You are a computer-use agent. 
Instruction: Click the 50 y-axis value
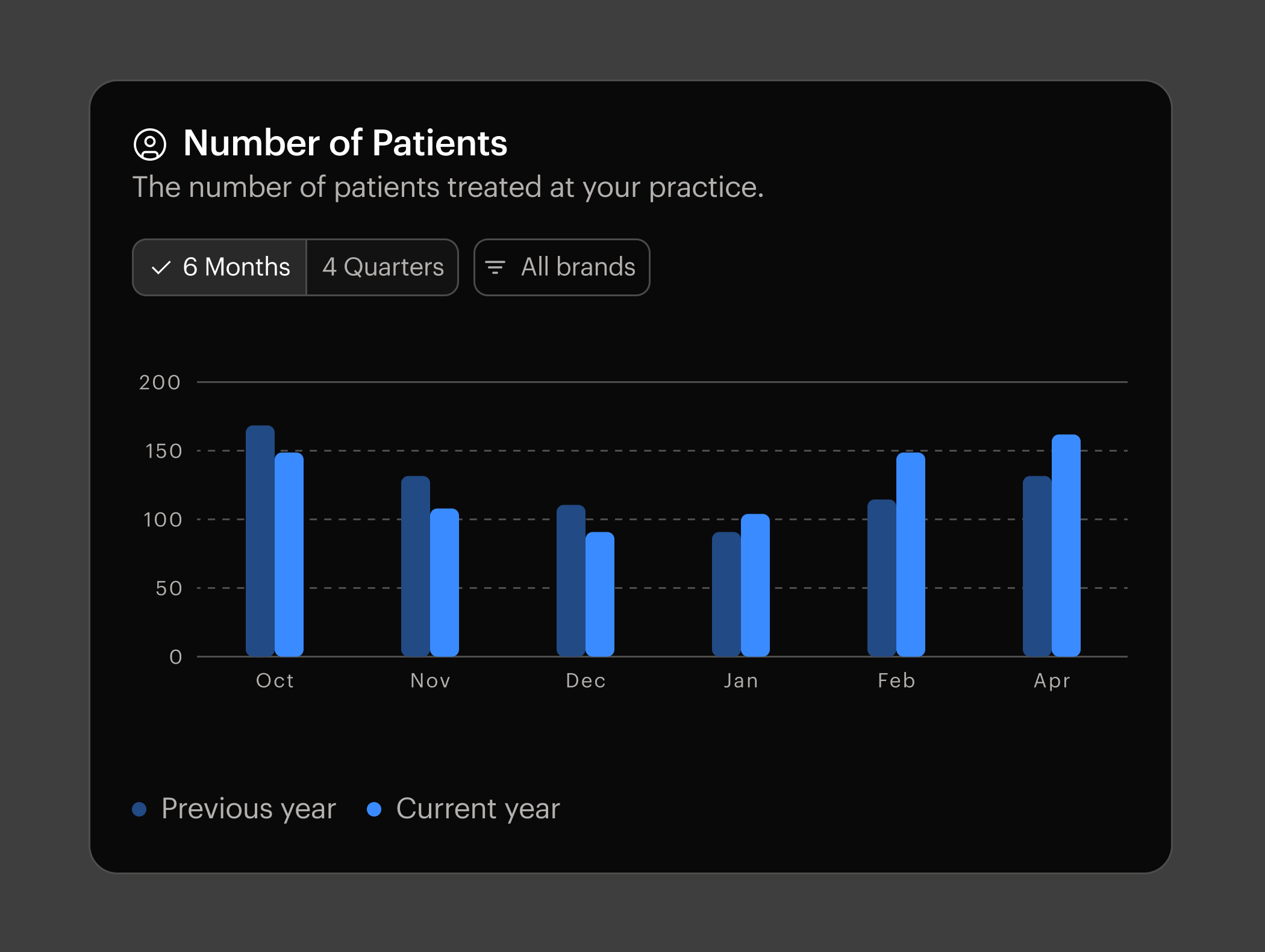(x=169, y=588)
